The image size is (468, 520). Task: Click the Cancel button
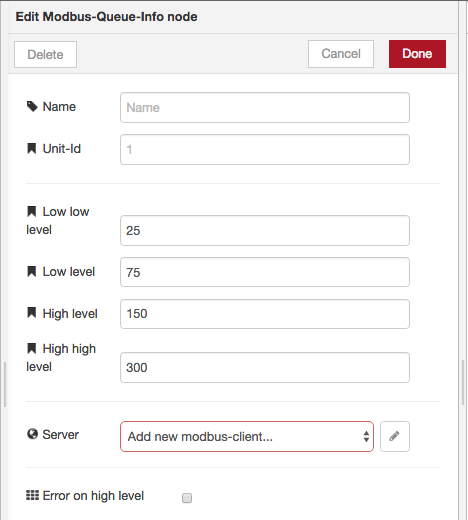[x=341, y=54]
